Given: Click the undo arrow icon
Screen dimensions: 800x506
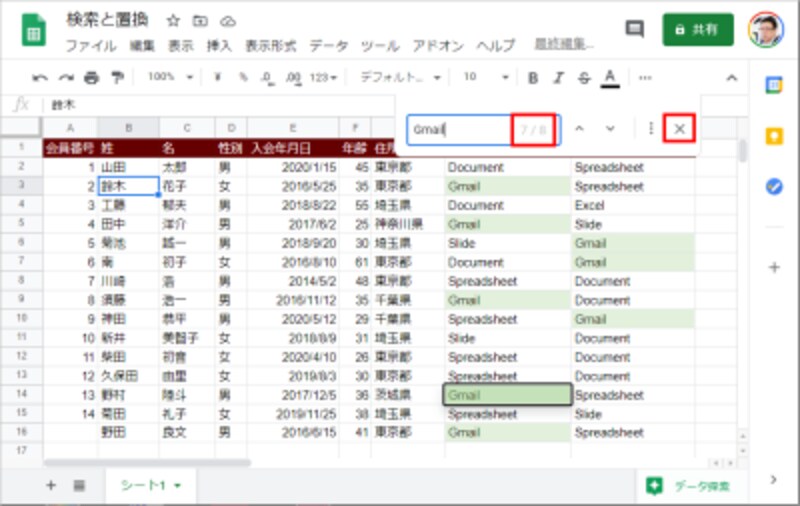Looking at the screenshot, I should pyautogui.click(x=40, y=78).
